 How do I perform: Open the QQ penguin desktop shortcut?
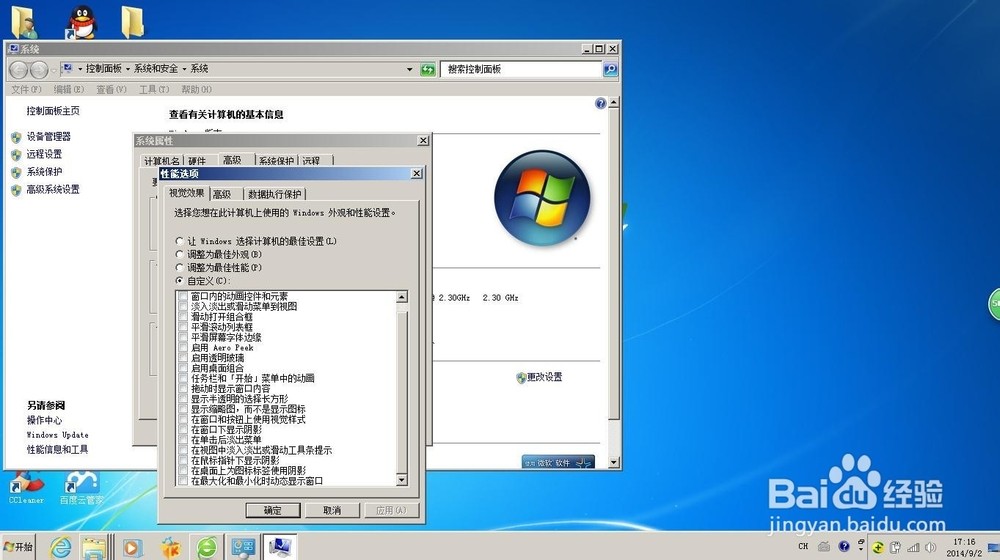[x=82, y=22]
